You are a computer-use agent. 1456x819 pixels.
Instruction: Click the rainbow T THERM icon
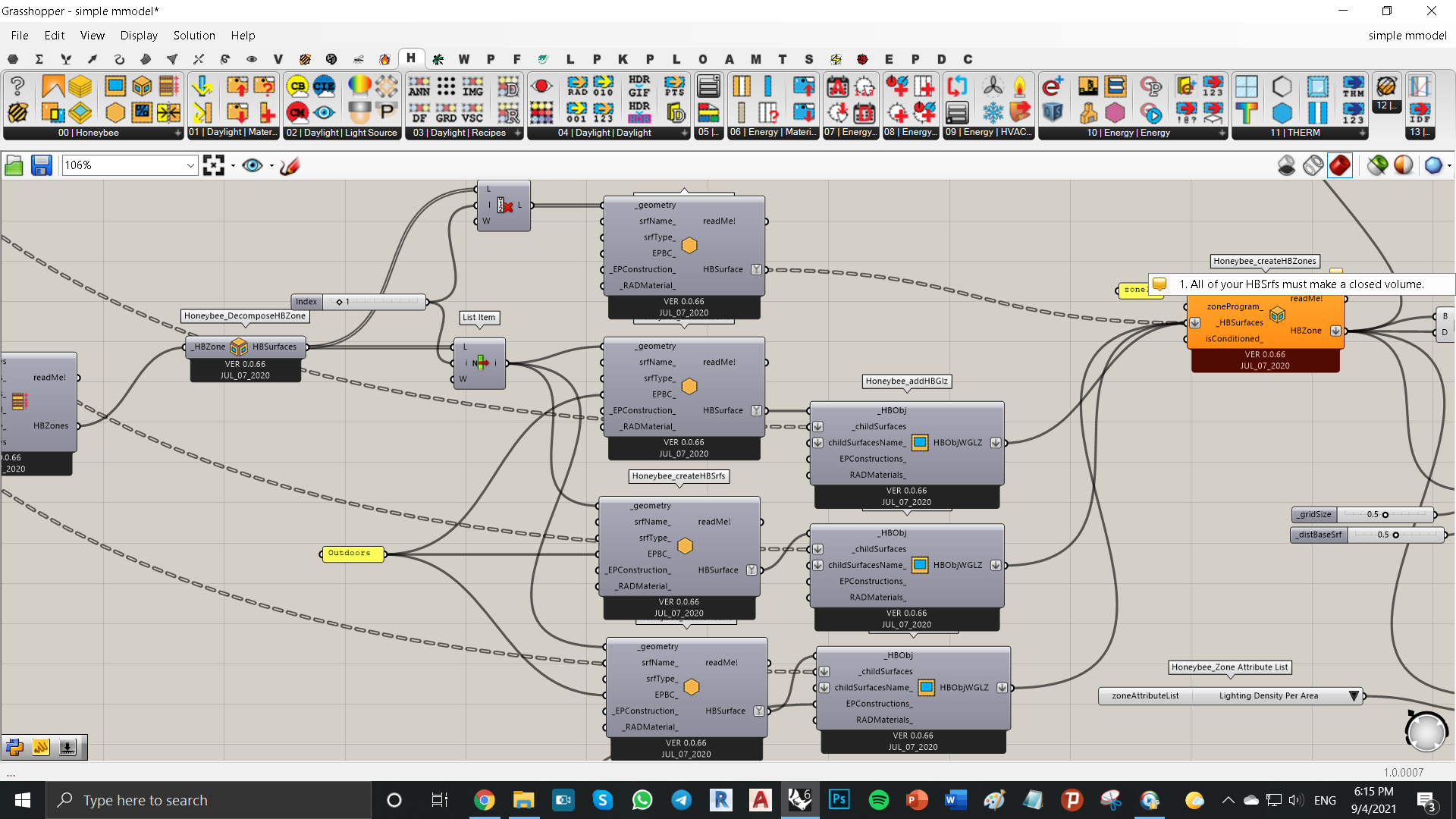pyautogui.click(x=1246, y=113)
